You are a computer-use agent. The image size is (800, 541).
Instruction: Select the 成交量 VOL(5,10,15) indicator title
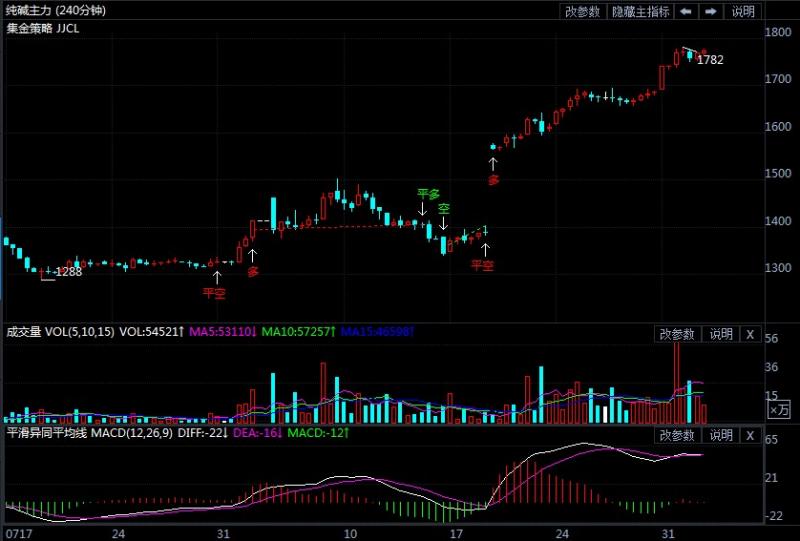point(60,332)
